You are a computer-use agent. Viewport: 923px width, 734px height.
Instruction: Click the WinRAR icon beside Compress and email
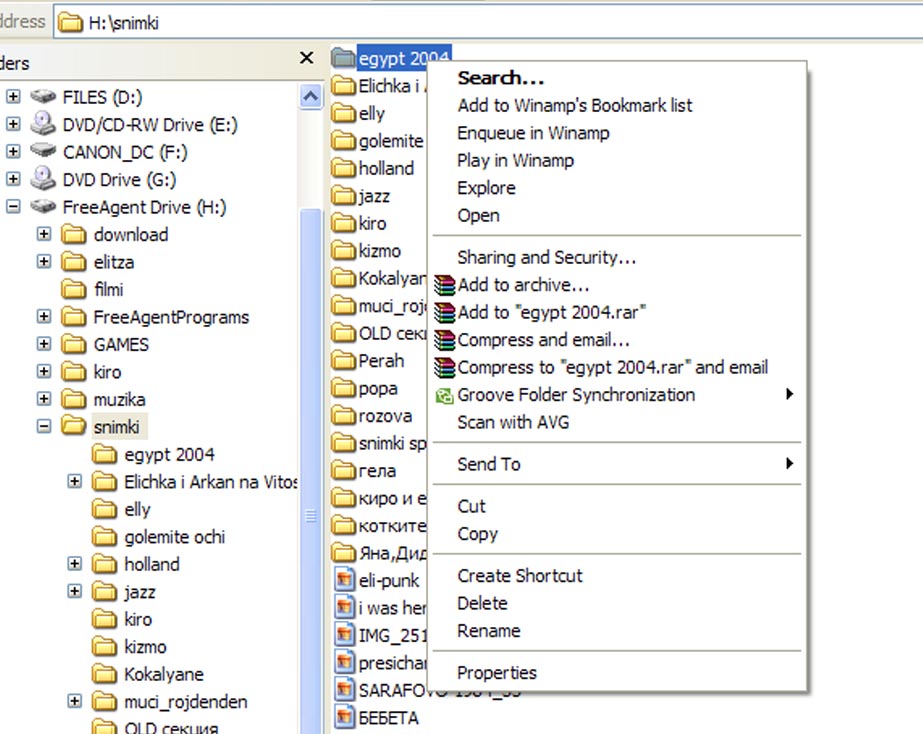(445, 341)
